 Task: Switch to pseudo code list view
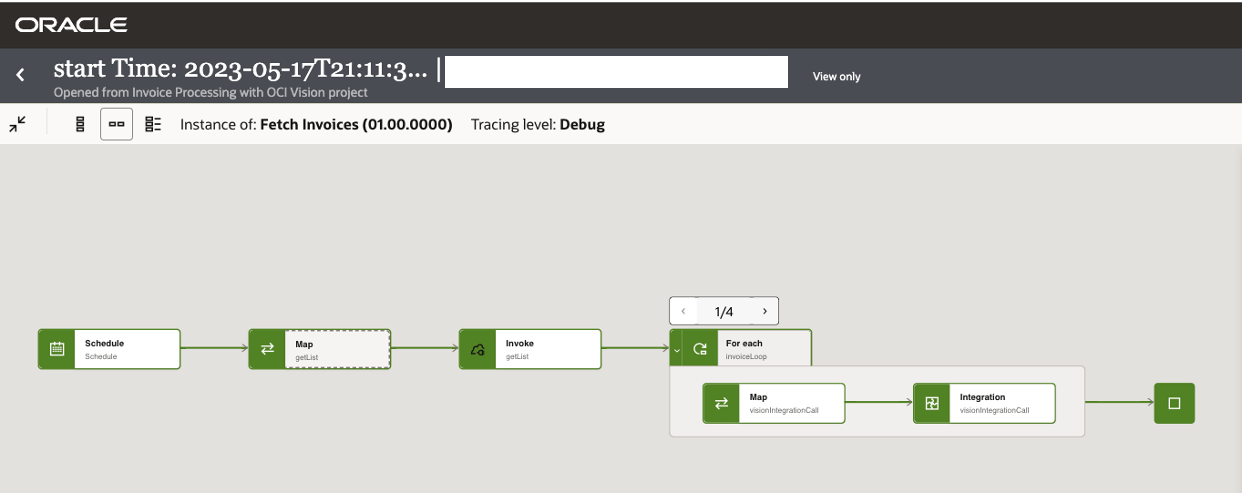[x=153, y=124]
